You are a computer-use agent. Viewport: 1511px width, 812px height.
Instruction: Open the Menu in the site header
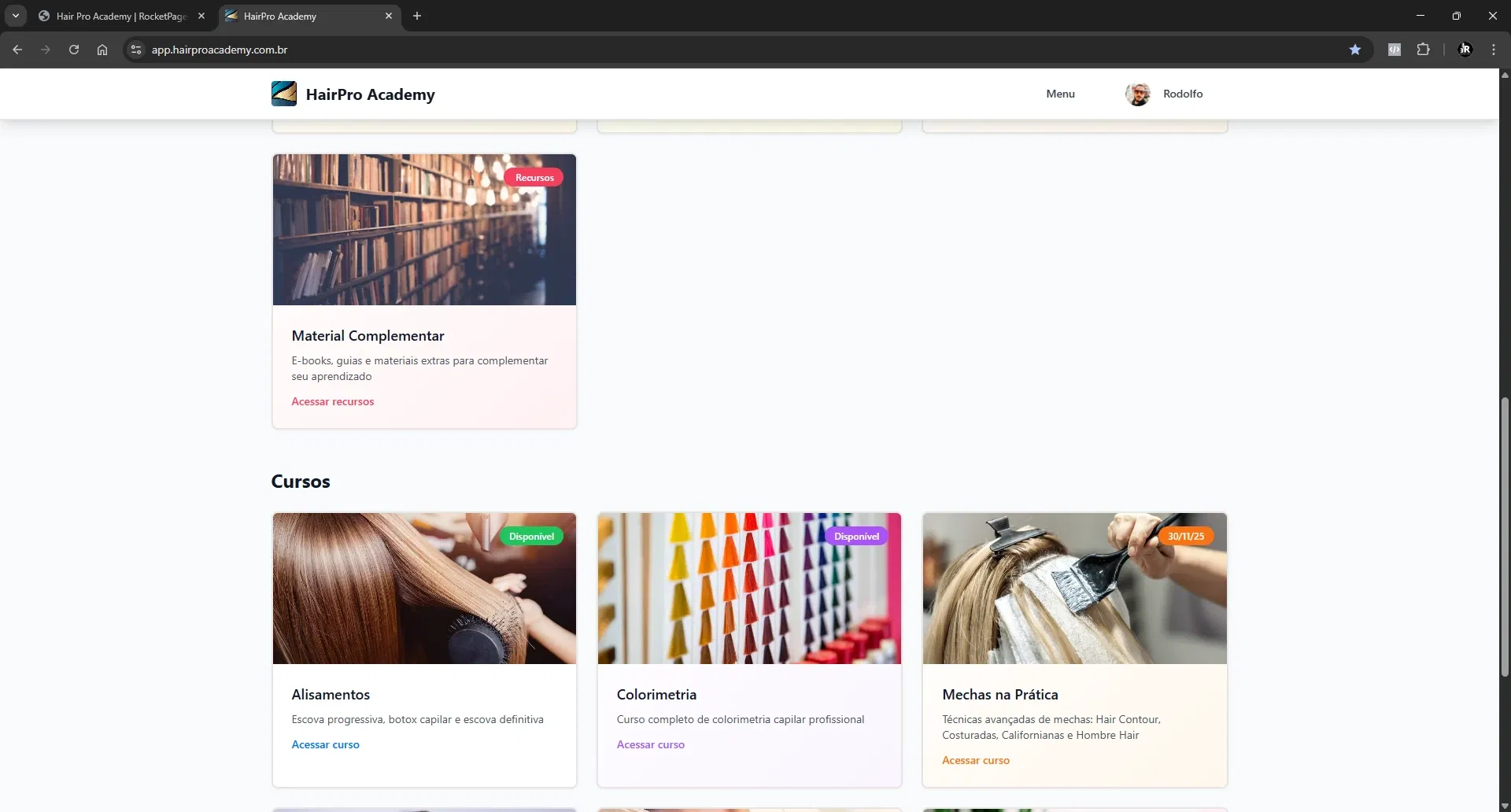pyautogui.click(x=1060, y=94)
